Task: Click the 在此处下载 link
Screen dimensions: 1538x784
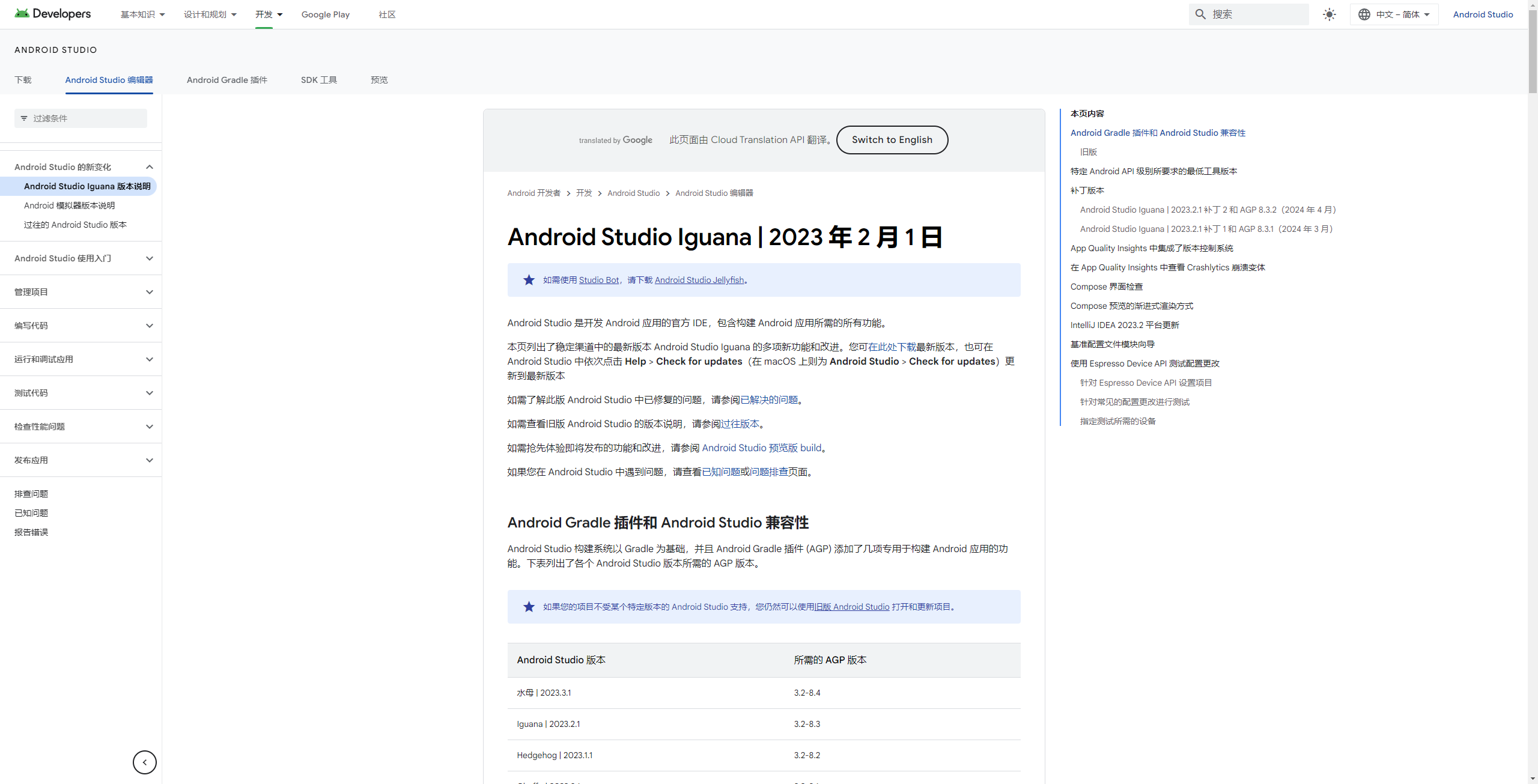Action: point(892,347)
